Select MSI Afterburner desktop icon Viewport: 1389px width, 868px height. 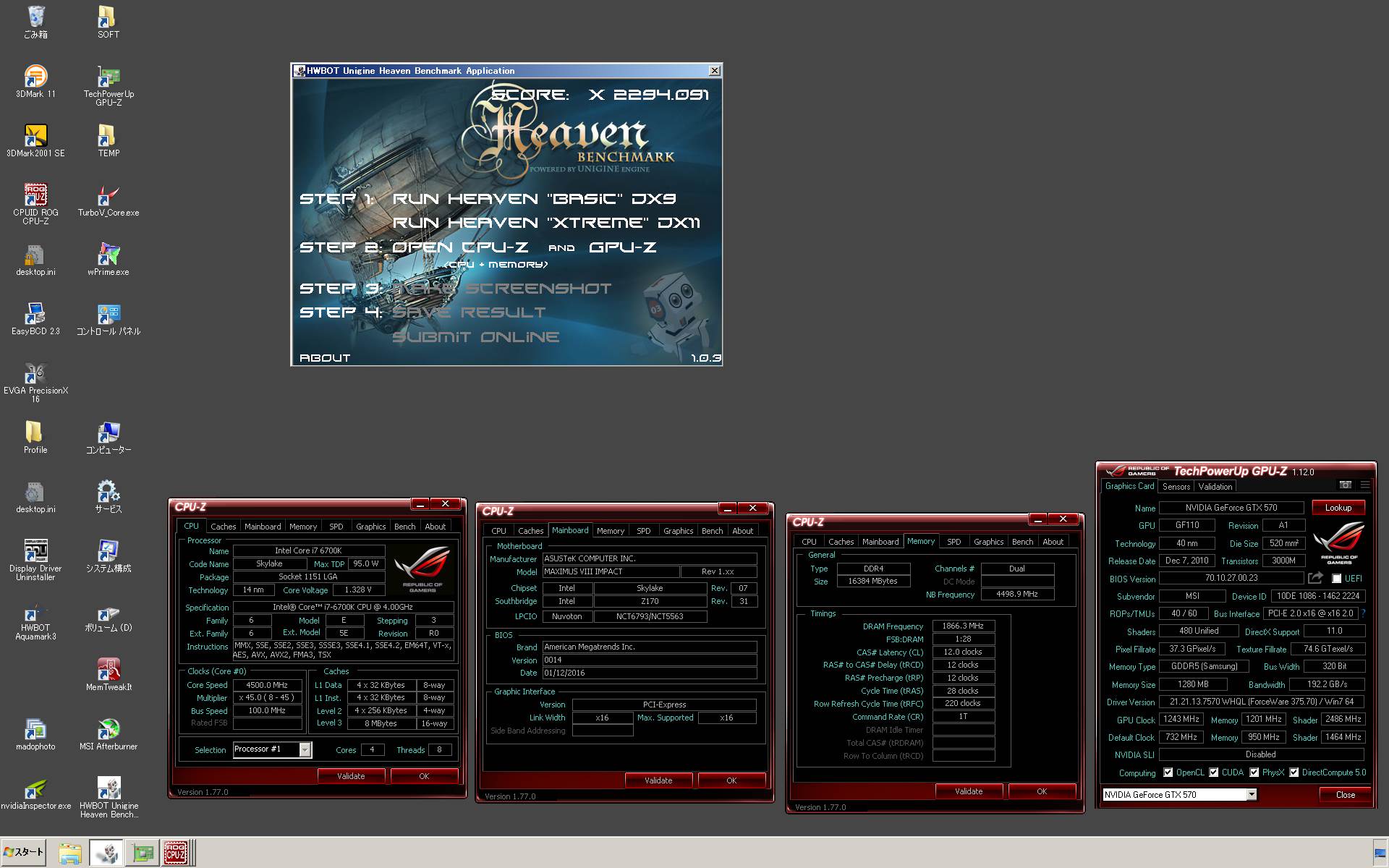(x=109, y=733)
